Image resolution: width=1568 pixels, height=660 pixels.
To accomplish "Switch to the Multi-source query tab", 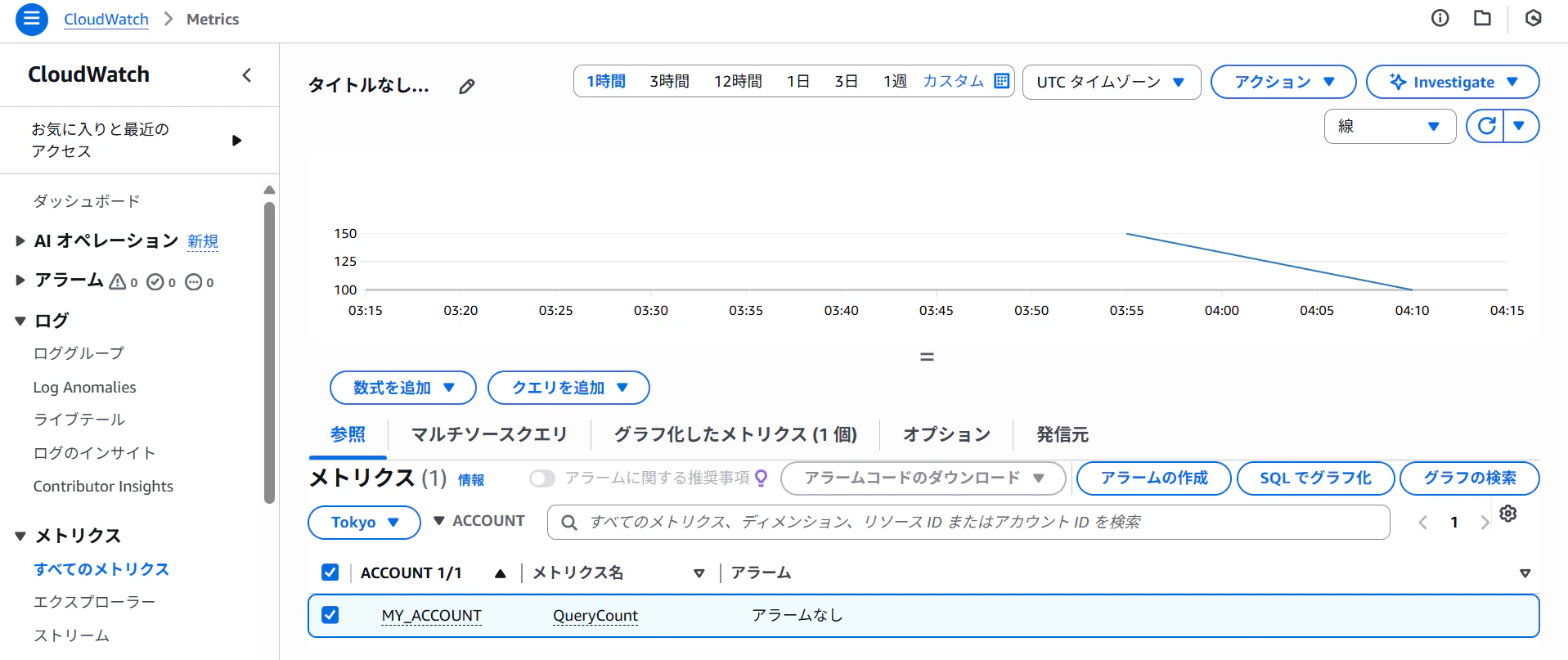I will pos(489,434).
